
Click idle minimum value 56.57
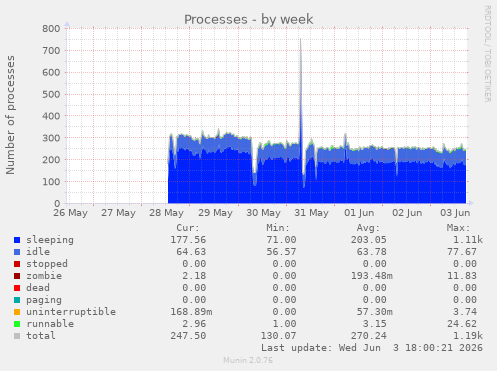point(281,252)
